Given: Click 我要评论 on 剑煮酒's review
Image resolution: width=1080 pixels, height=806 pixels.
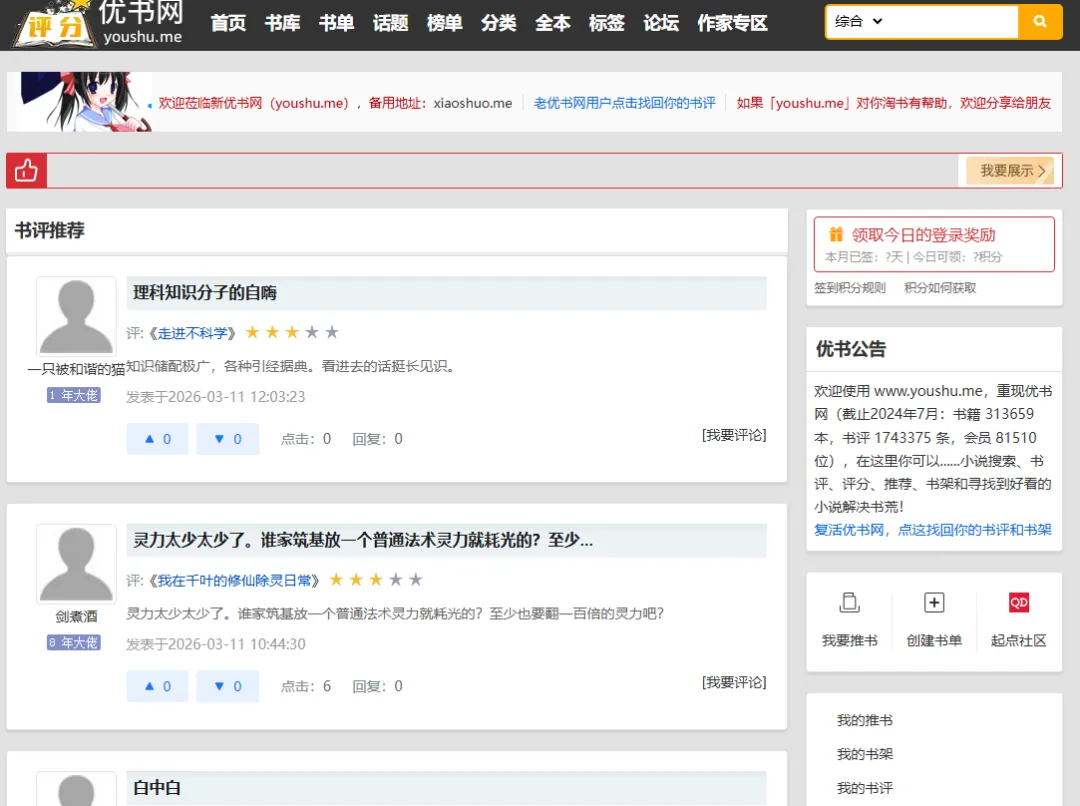Looking at the screenshot, I should [x=734, y=683].
